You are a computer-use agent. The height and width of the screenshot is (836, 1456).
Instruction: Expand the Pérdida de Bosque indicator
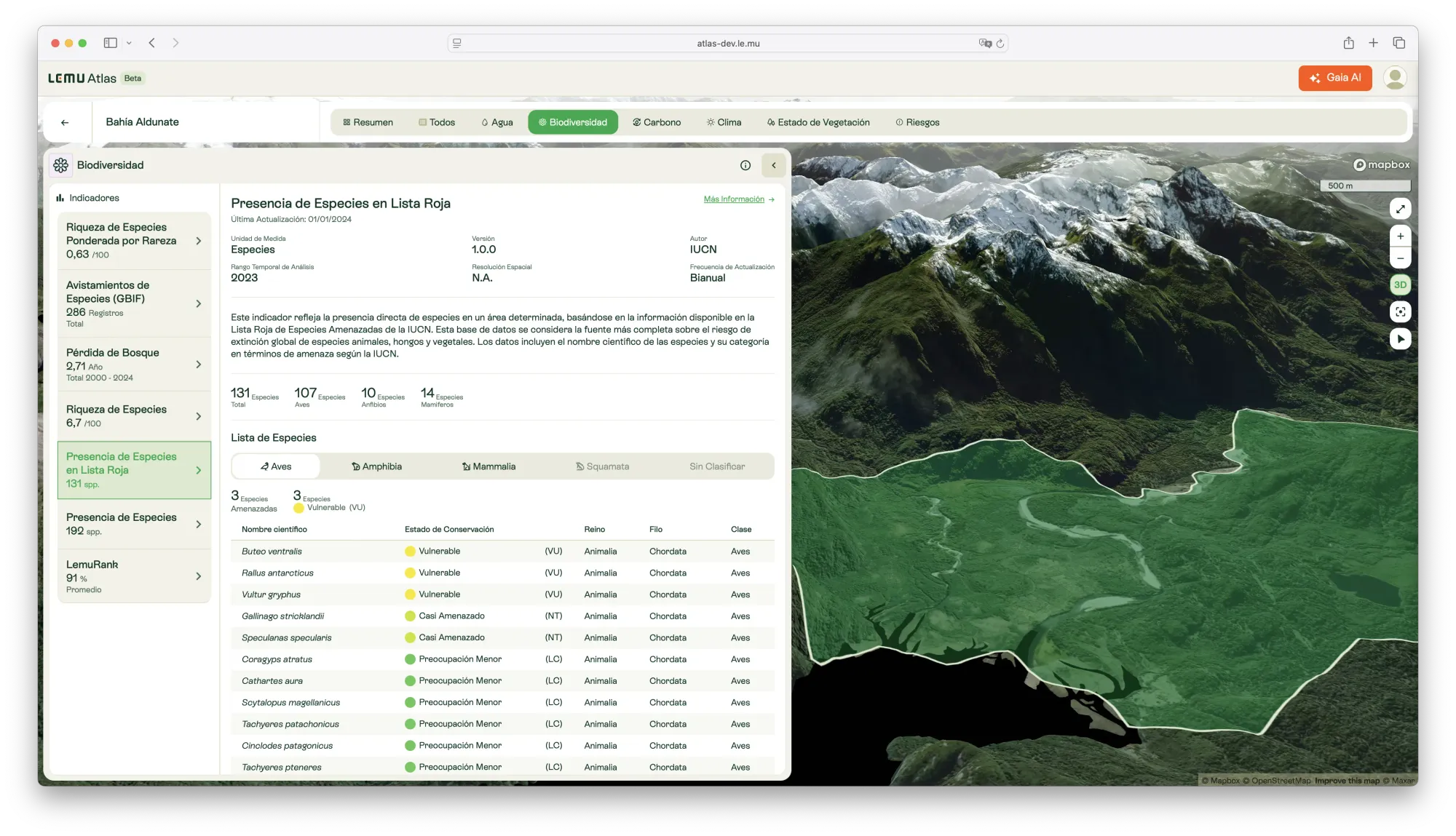[134, 365]
